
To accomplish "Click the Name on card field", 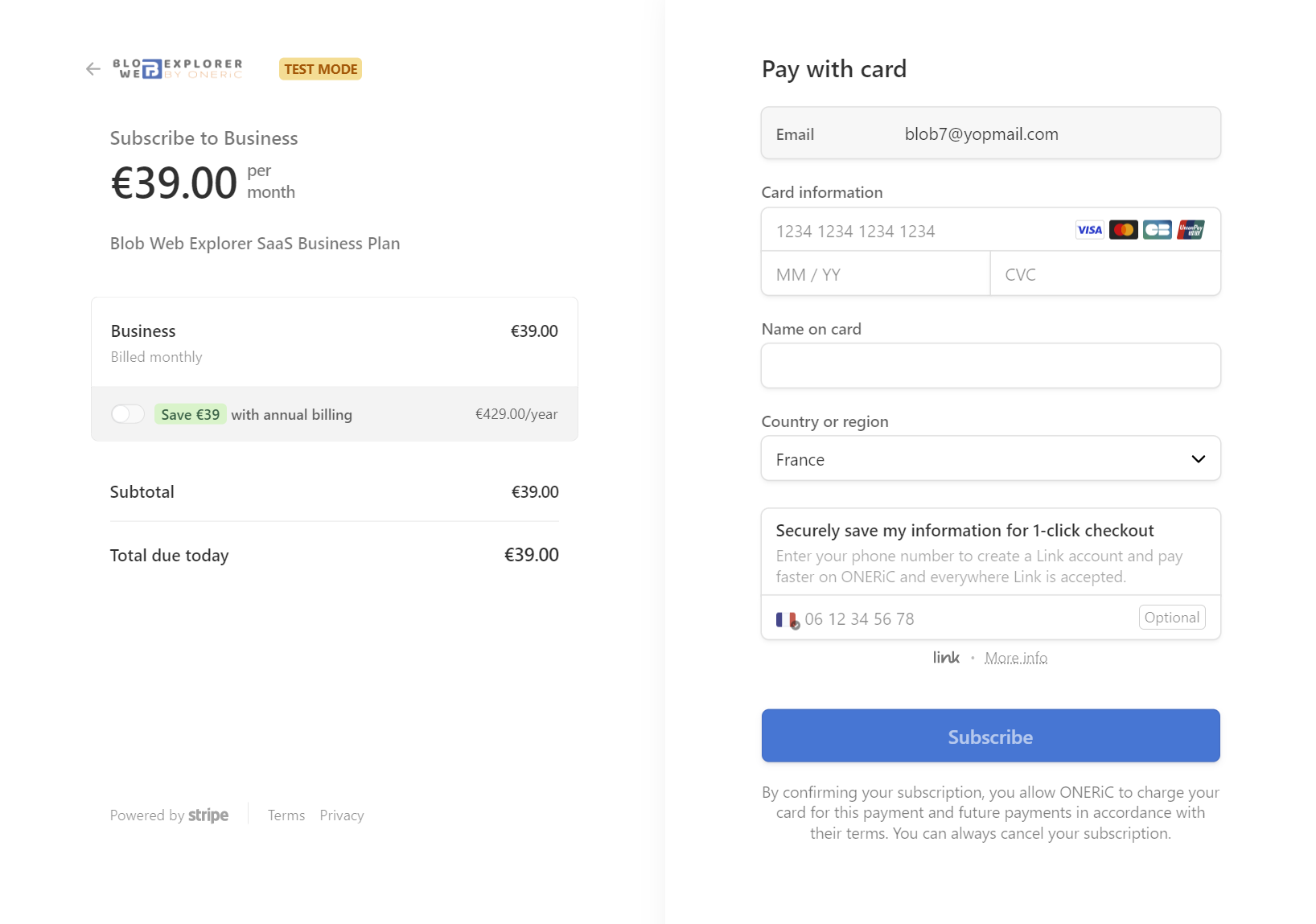I will [x=991, y=366].
